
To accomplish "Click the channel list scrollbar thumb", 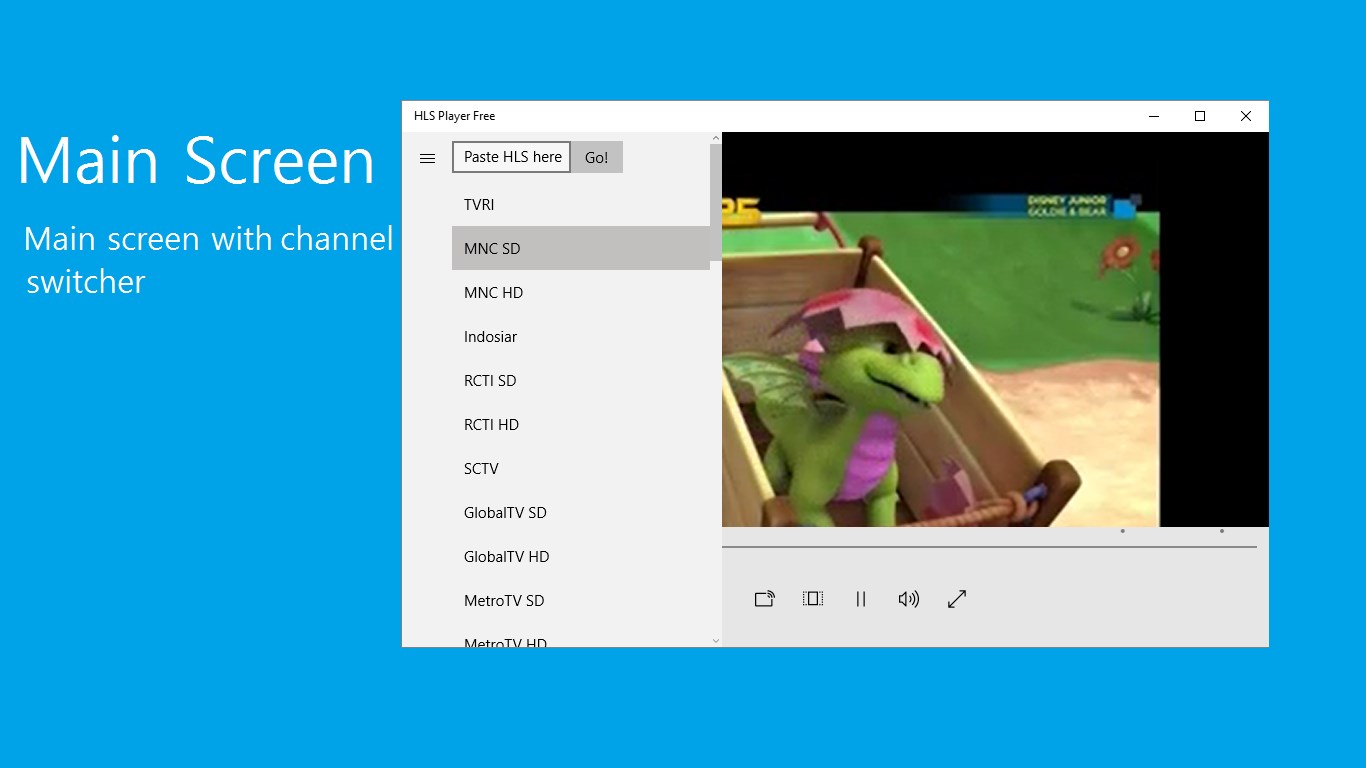I will [x=716, y=203].
